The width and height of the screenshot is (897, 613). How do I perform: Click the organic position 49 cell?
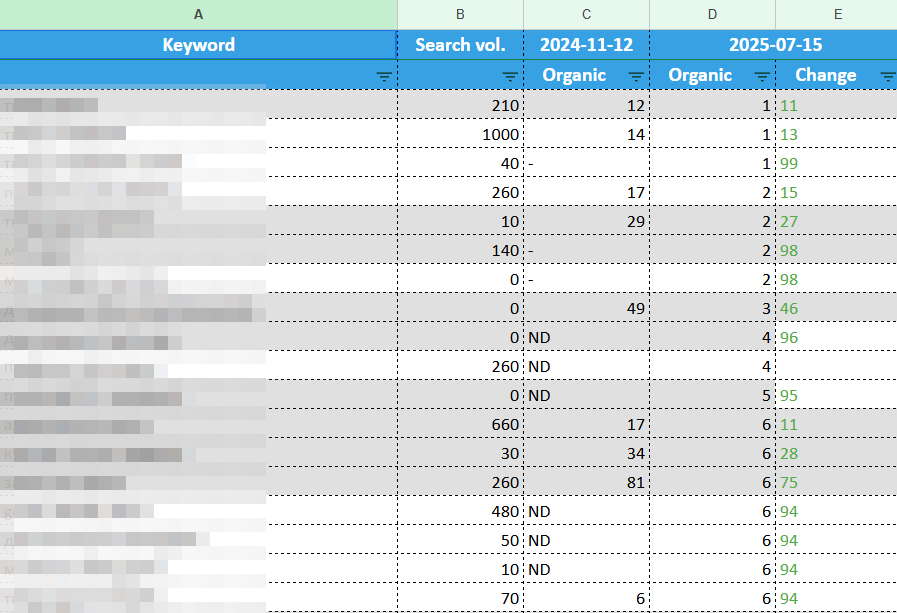(x=586, y=309)
